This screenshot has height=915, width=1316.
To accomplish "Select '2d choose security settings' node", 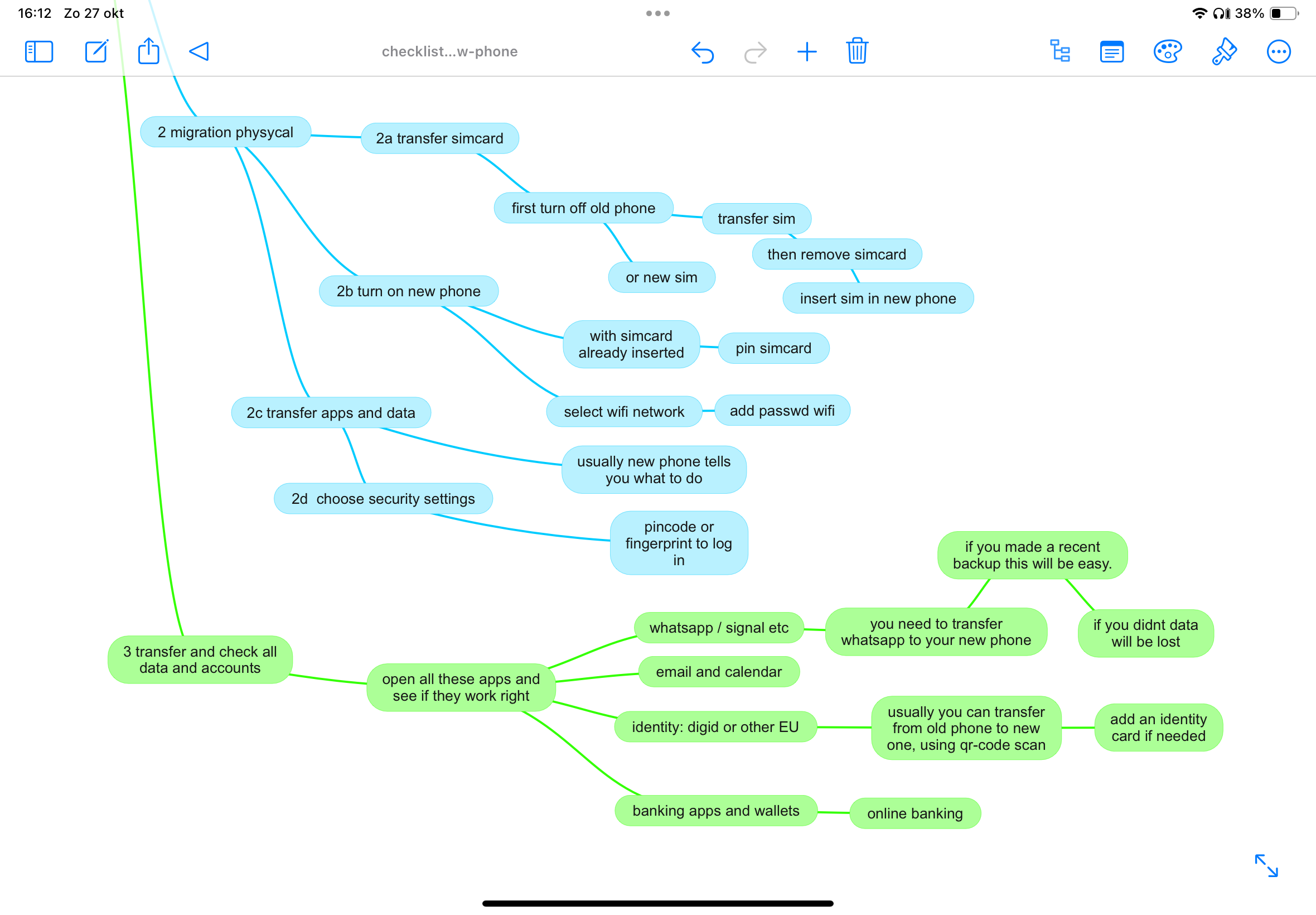I will click(383, 499).
